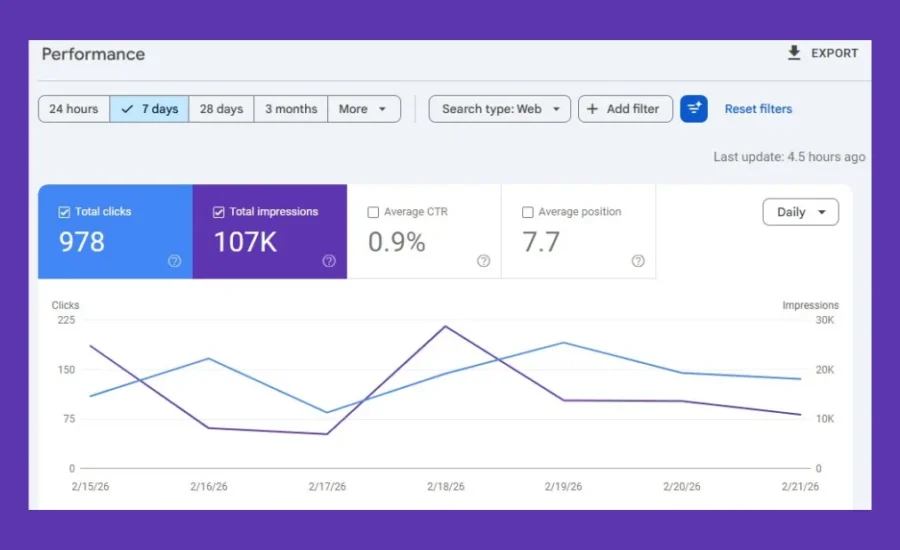Screen dimensions: 900x550
Task: Expand the More date range dropdown
Action: click(364, 109)
